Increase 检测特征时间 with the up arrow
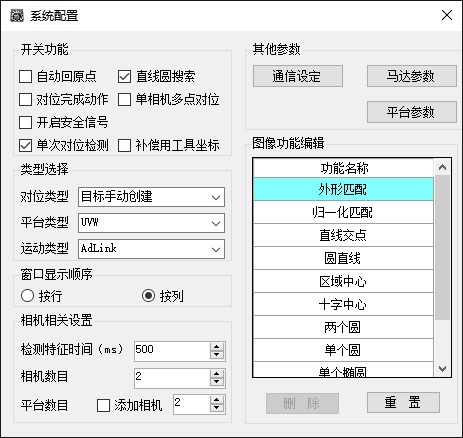The height and width of the screenshot is (438, 463). click(217, 347)
